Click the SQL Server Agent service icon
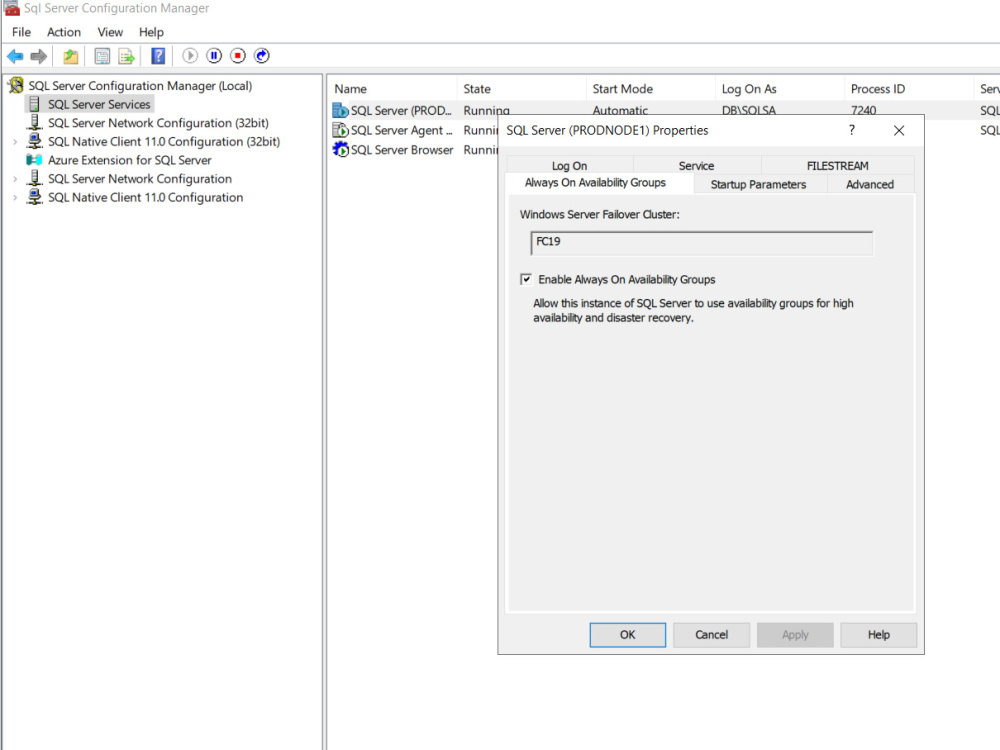Viewport: 1000px width, 750px height. [x=341, y=130]
